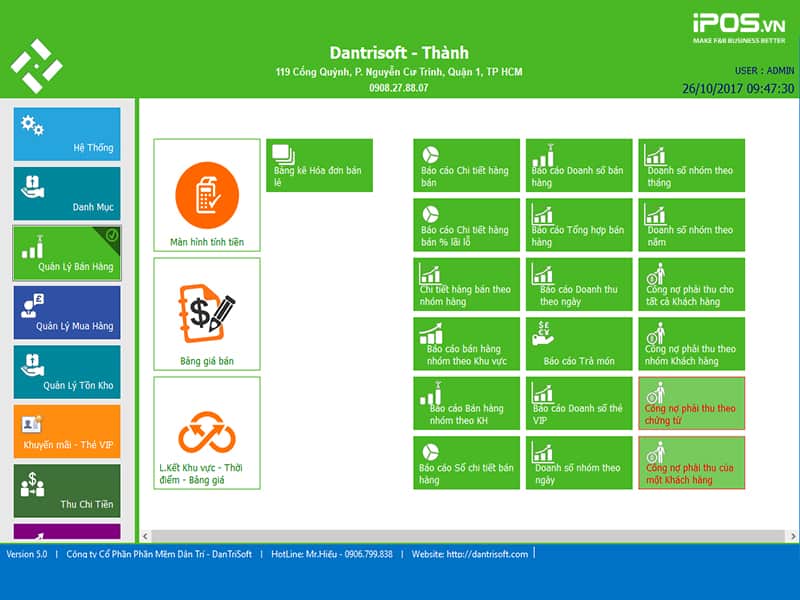The width and height of the screenshot is (800, 600).
Task: Open Báo cáo Chi tiết hàng bán report
Action: [466, 165]
